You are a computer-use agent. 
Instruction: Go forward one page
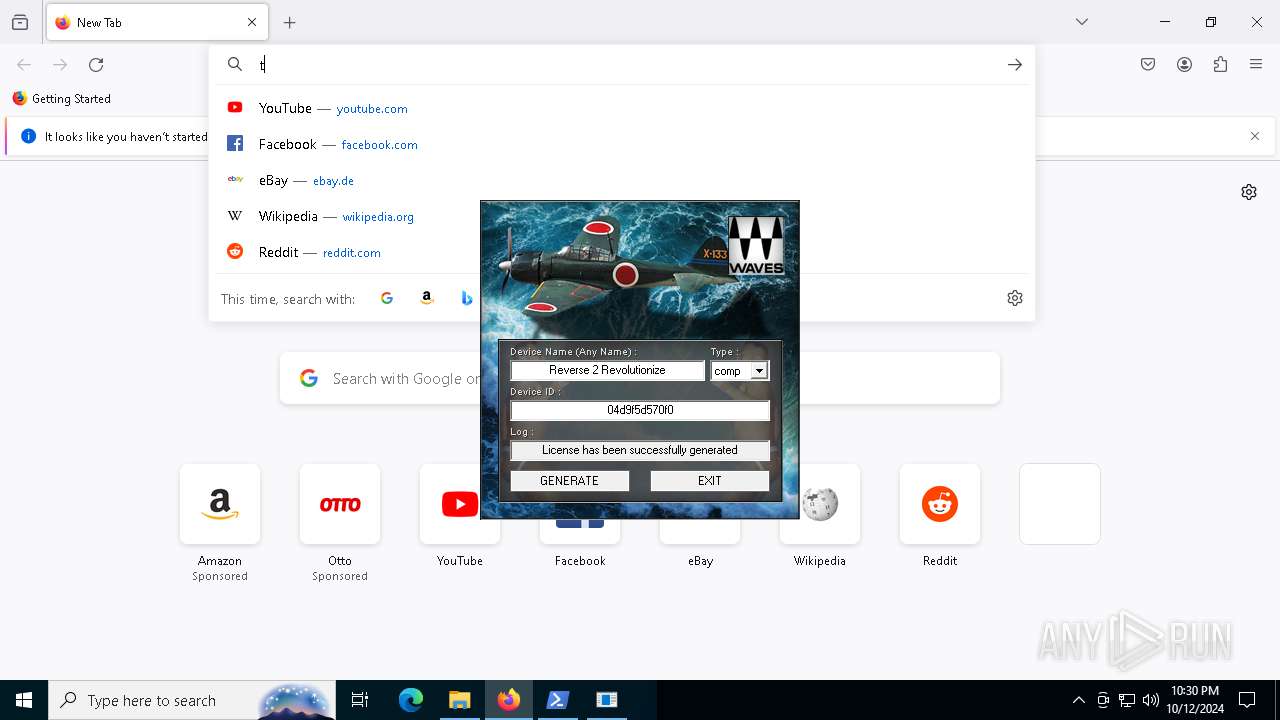click(x=60, y=65)
